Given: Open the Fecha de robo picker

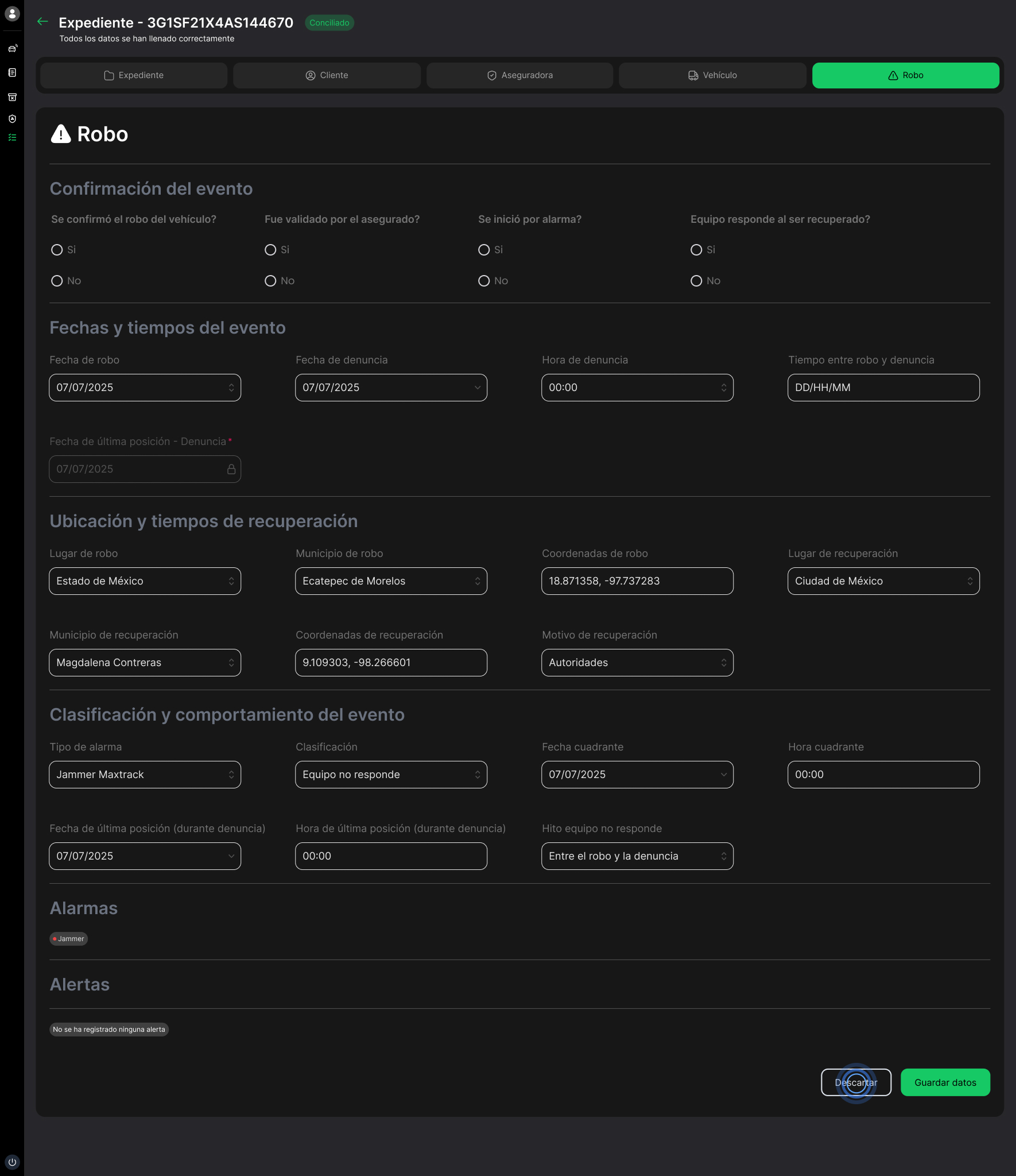Looking at the screenshot, I should coord(145,388).
